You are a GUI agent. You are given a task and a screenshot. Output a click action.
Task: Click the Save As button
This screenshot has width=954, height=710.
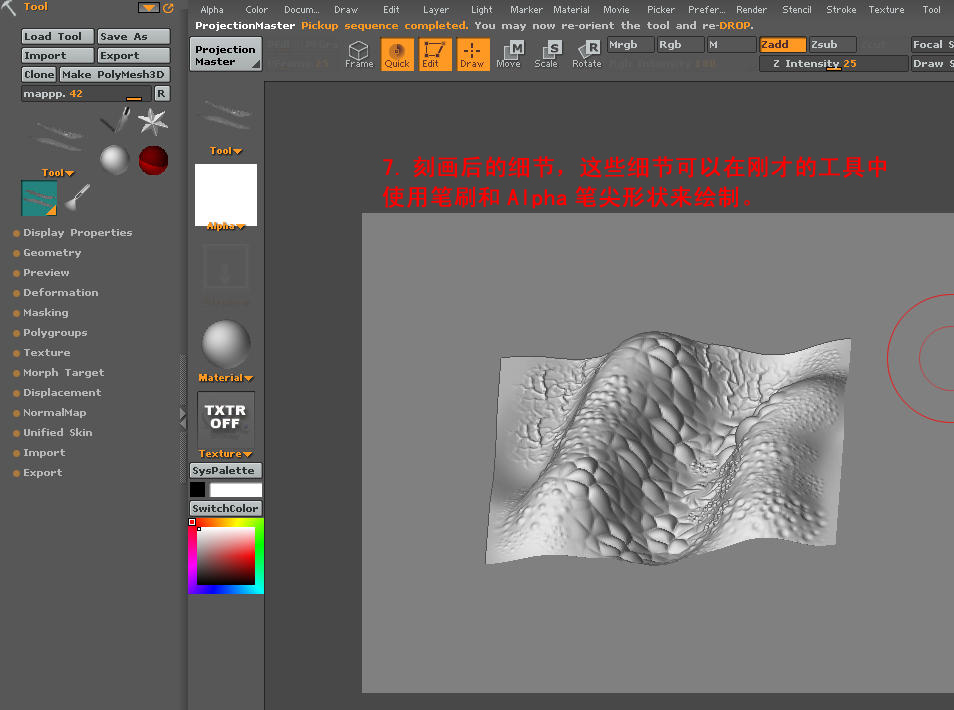133,37
